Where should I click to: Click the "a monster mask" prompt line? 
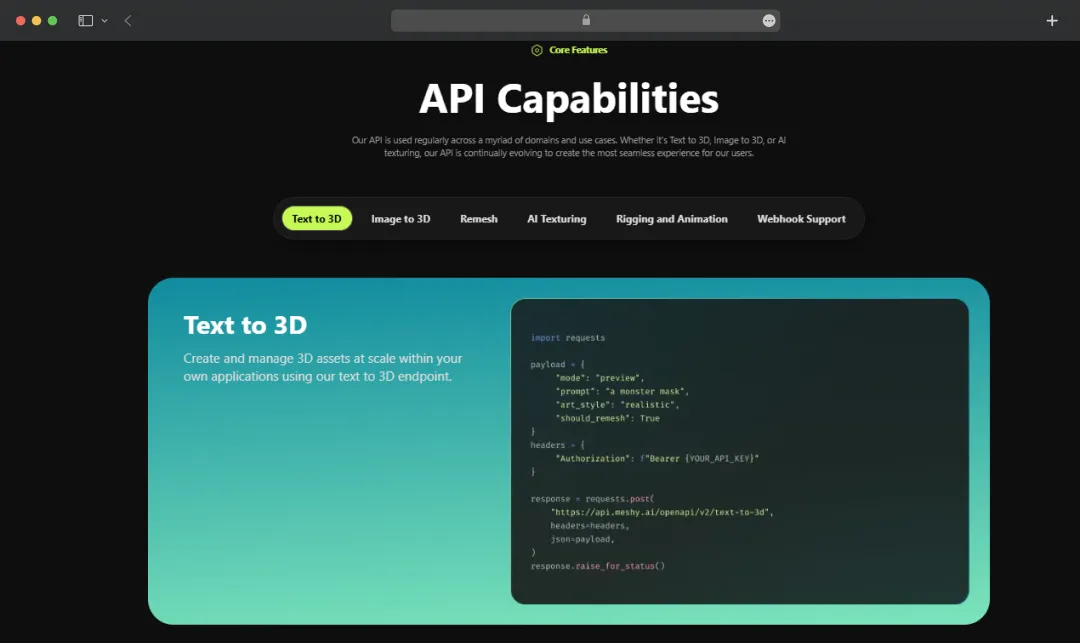[622, 391]
